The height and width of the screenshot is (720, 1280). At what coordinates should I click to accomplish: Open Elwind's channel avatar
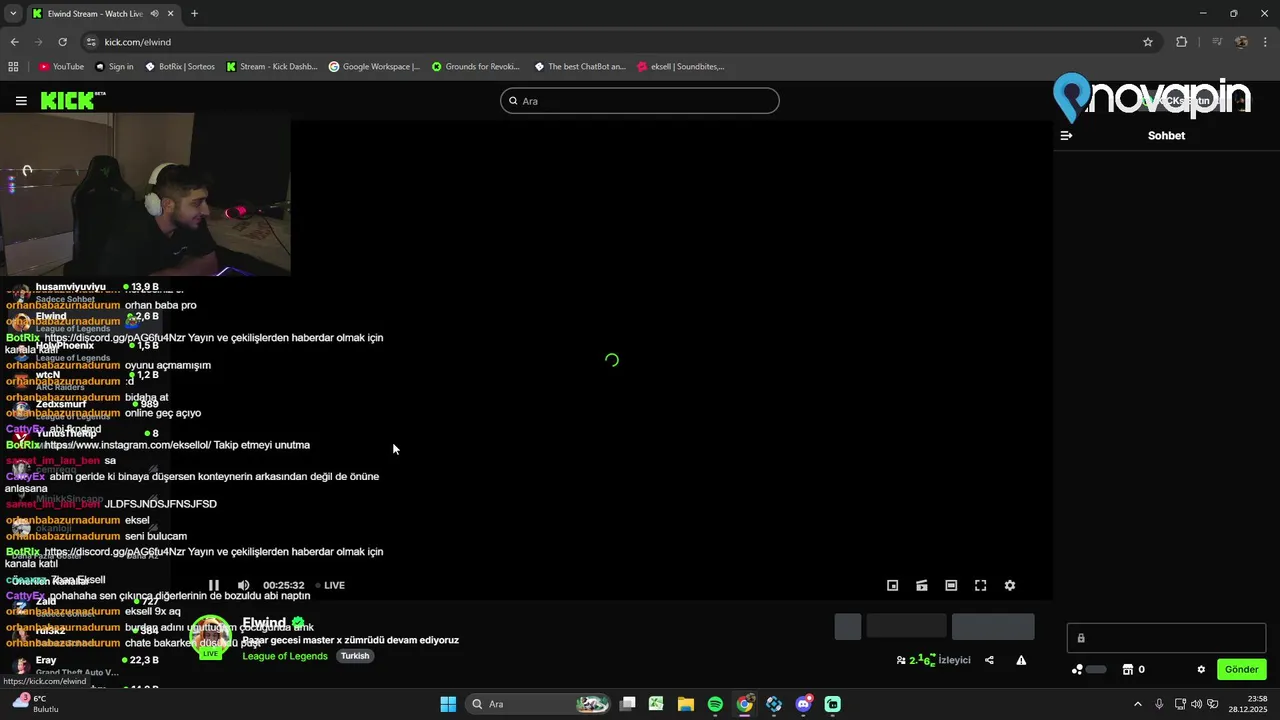coord(211,636)
